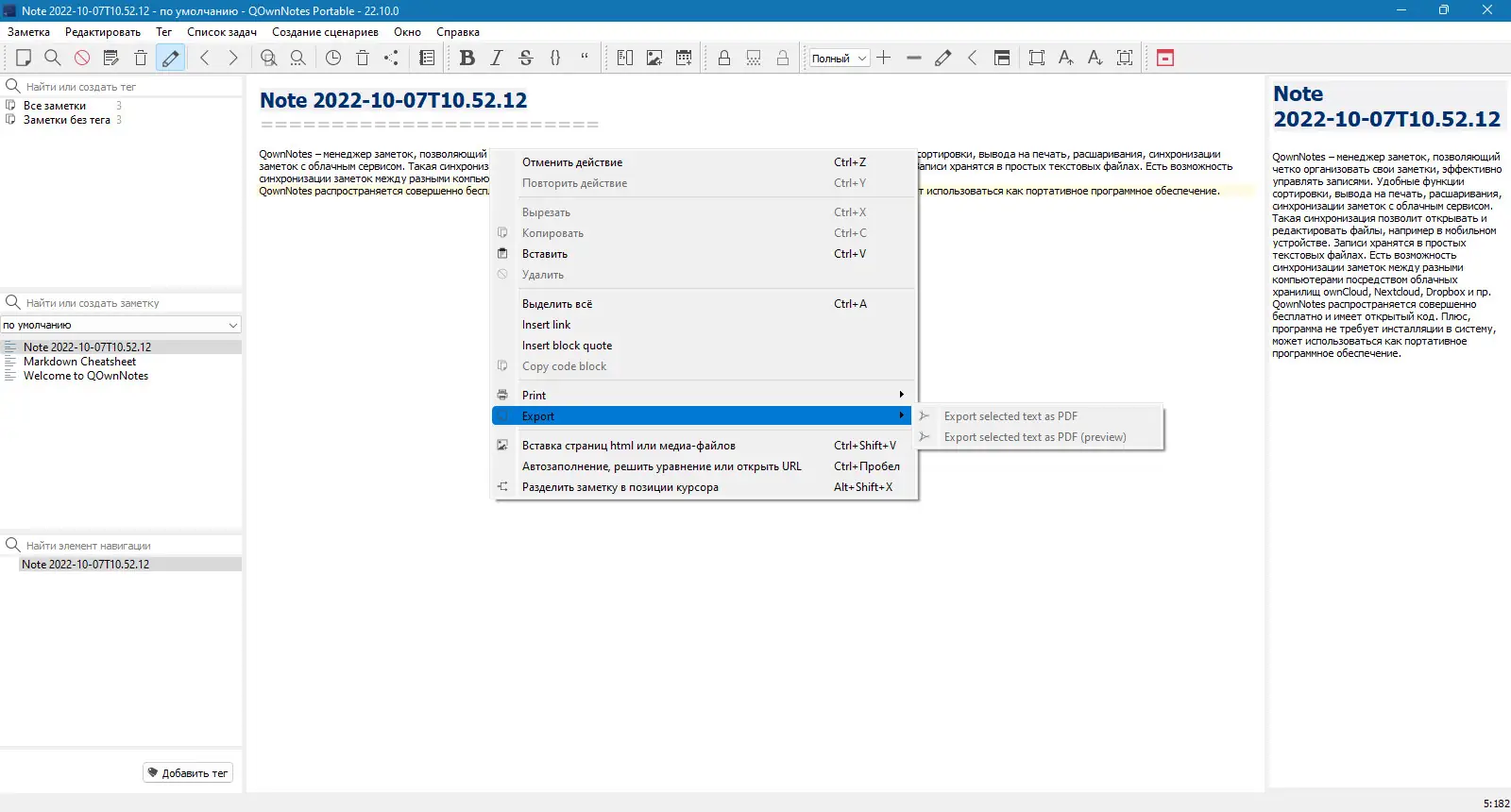Screen dimensions: 1511x812
Task: Expand the Print submenu
Action: pyautogui.click(x=705, y=396)
